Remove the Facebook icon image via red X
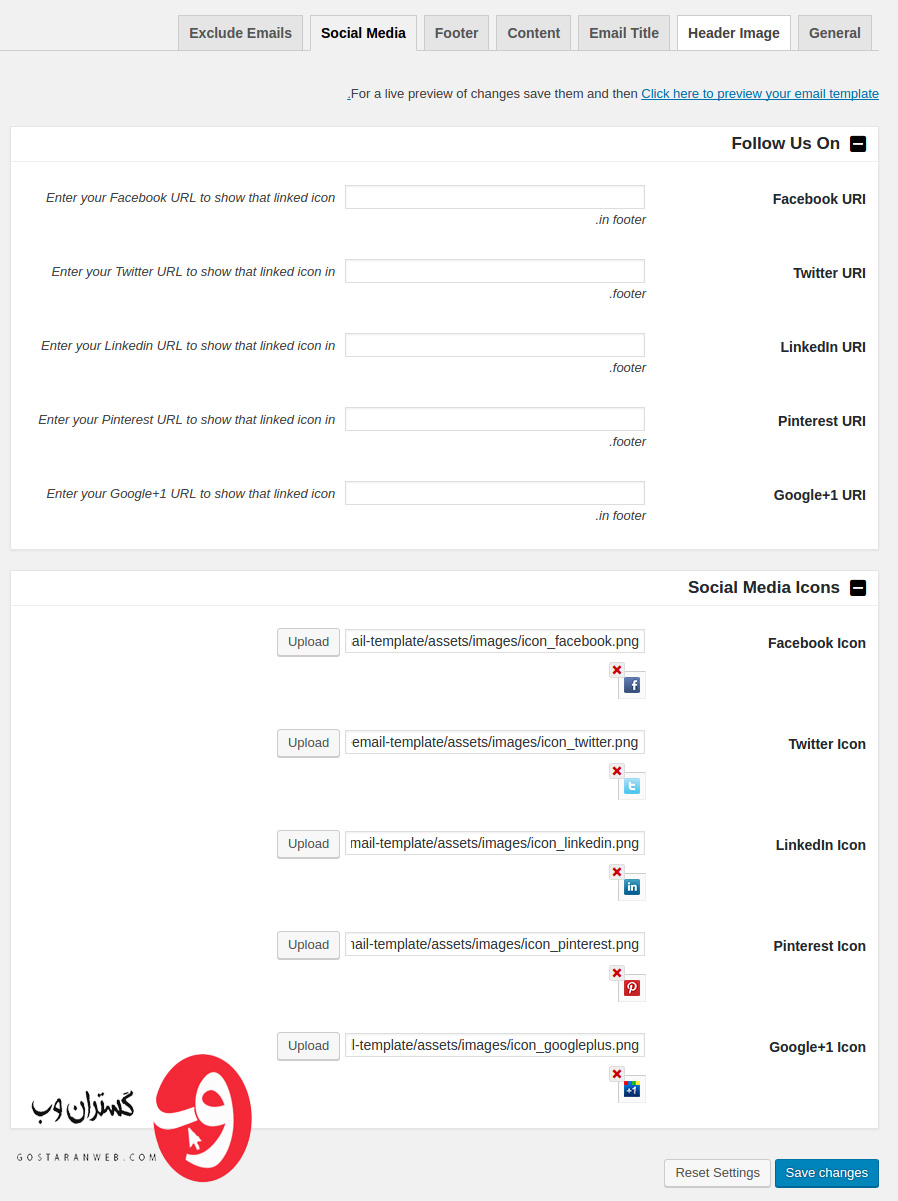This screenshot has width=898, height=1201. pos(617,670)
